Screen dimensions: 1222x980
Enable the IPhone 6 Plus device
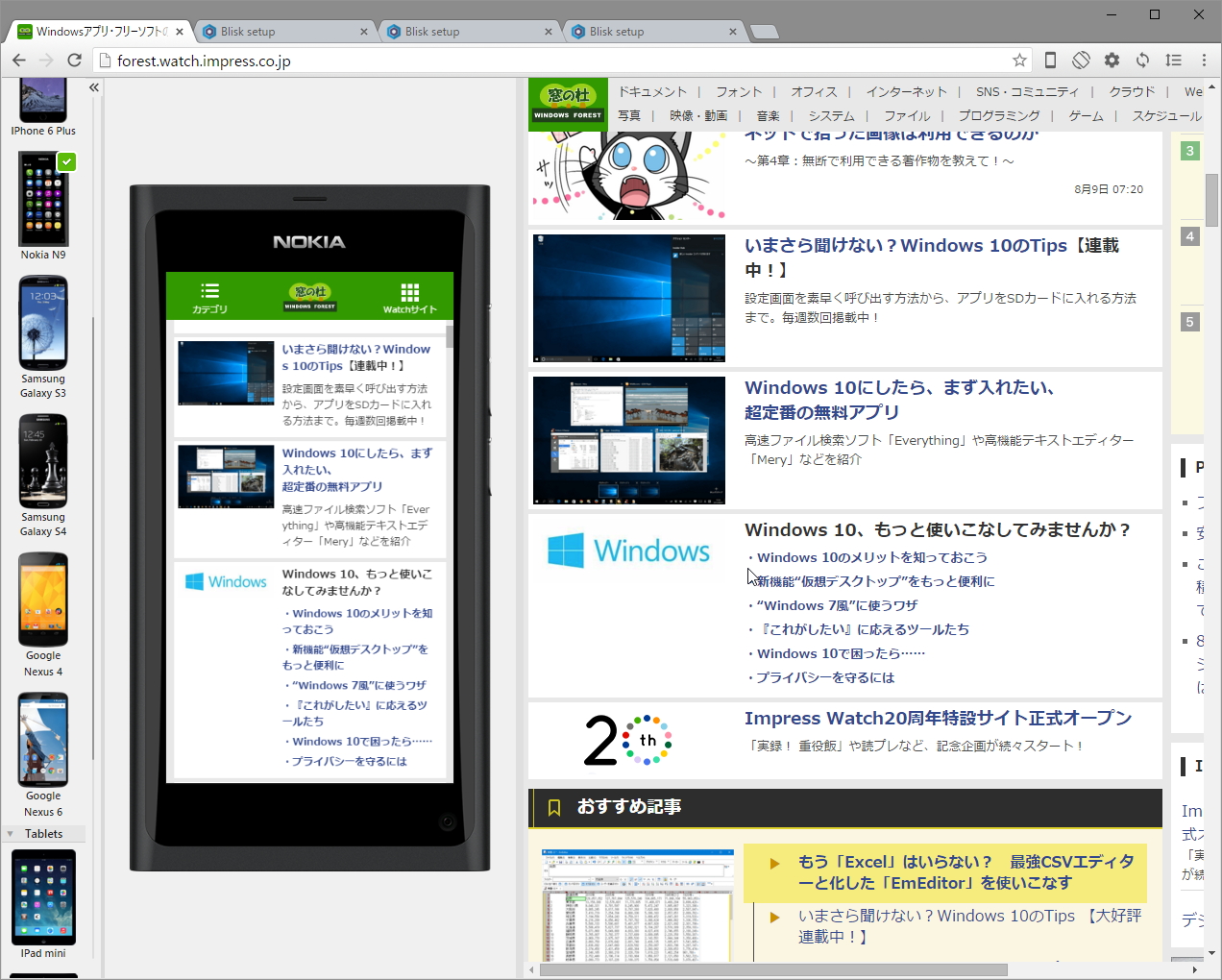click(42, 101)
